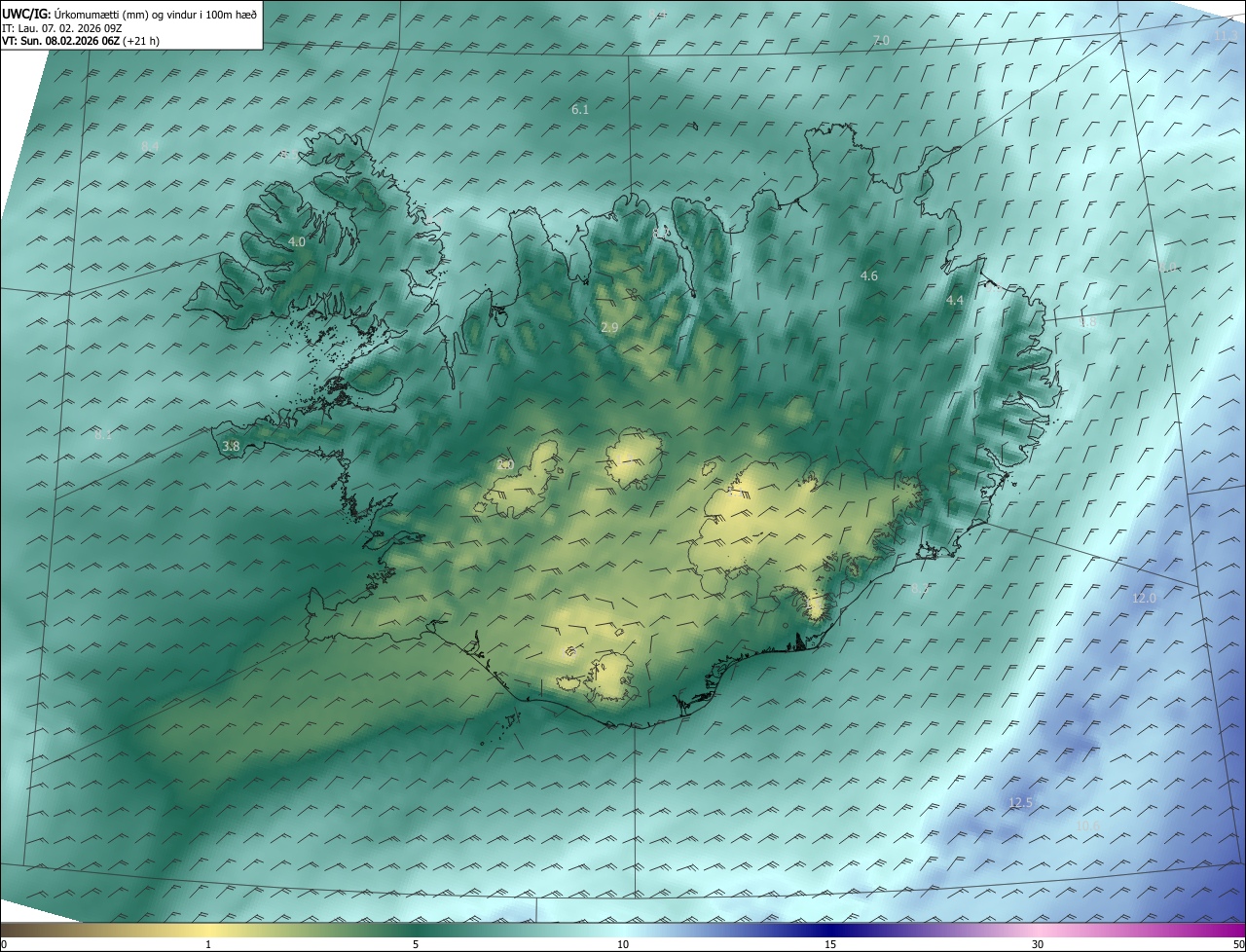Click the 'VT: Sun. 08.02.2026 06Z' line

tap(81, 41)
